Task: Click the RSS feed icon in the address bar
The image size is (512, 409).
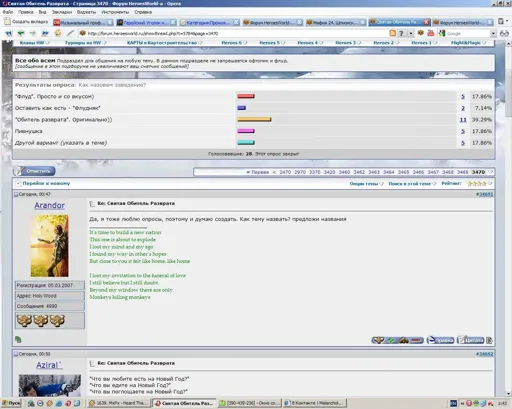Action: pyautogui.click(x=392, y=33)
